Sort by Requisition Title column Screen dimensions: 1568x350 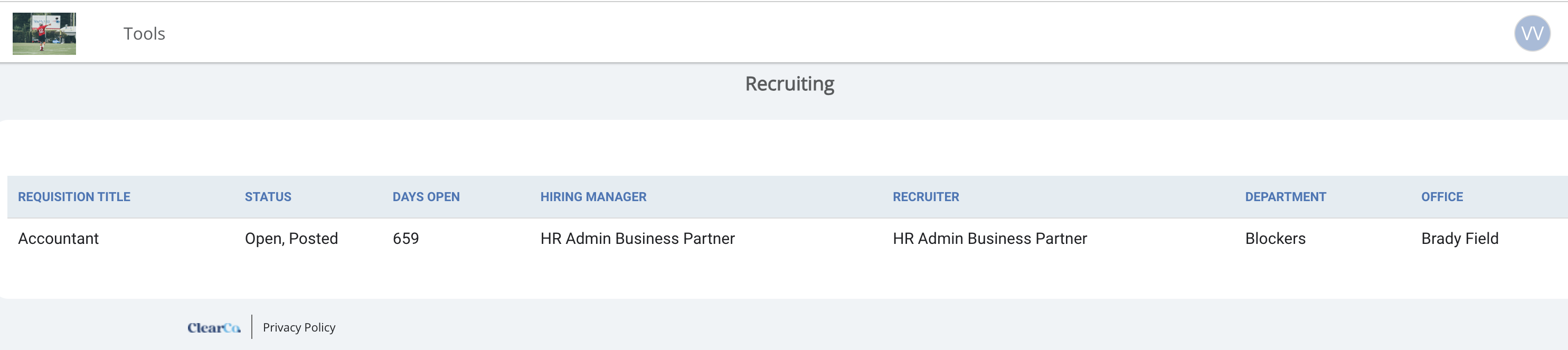pos(74,196)
